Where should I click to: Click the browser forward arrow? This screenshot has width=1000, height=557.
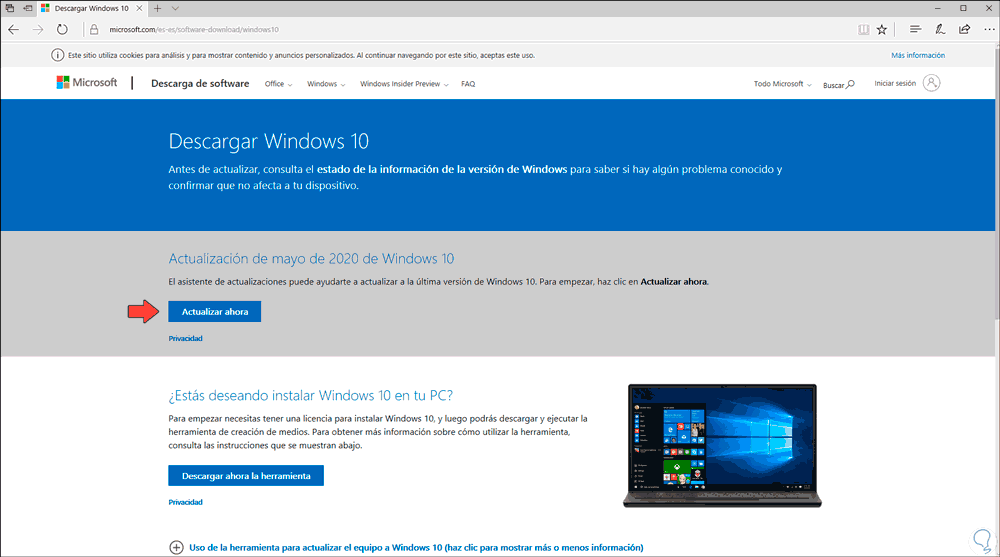click(38, 29)
